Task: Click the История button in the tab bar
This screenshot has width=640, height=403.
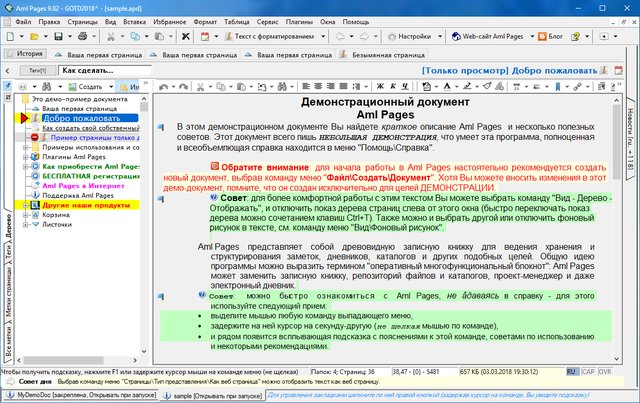Action: [x=26, y=54]
